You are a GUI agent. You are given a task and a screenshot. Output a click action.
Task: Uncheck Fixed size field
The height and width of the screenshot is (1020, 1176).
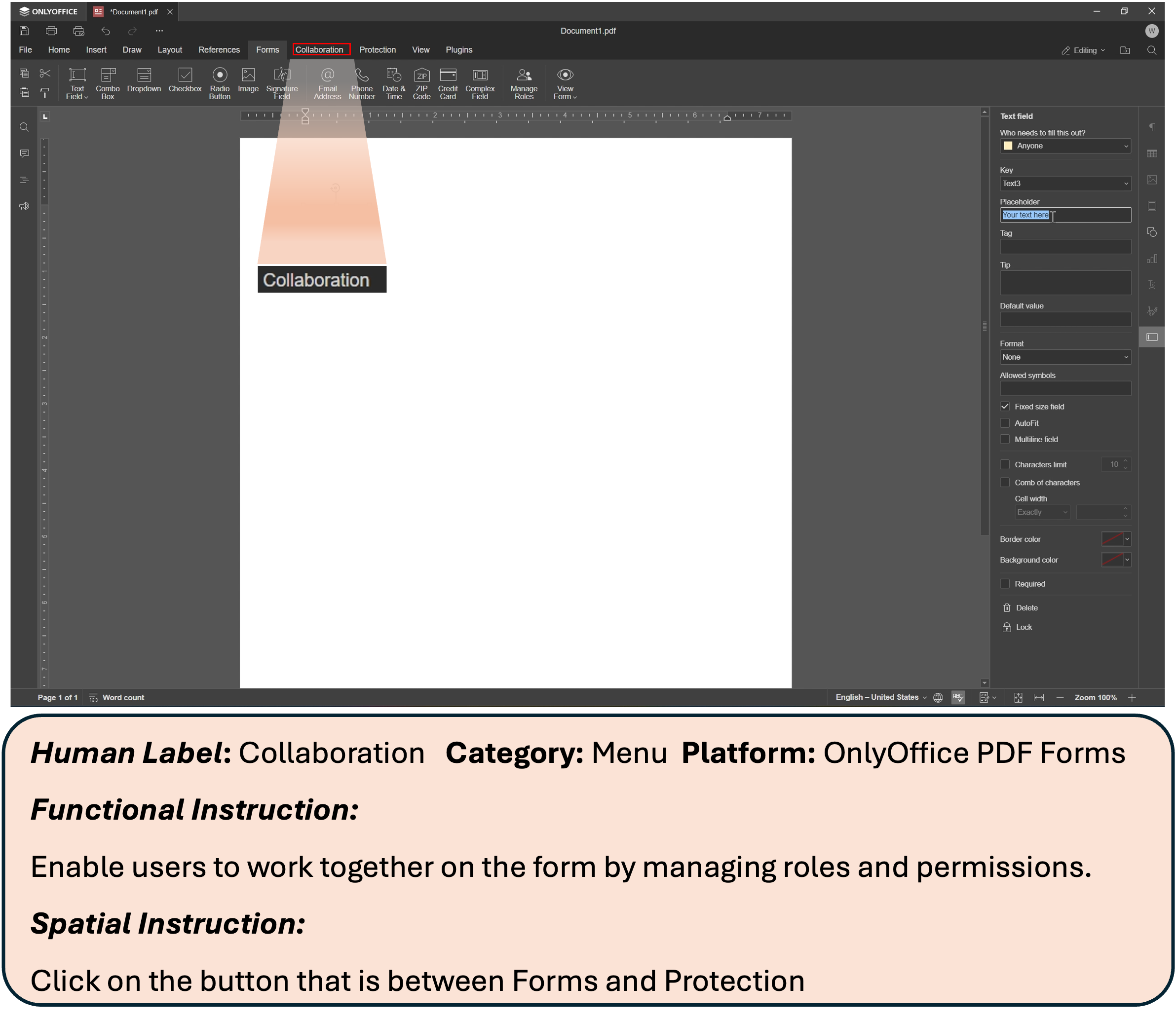(x=1005, y=407)
